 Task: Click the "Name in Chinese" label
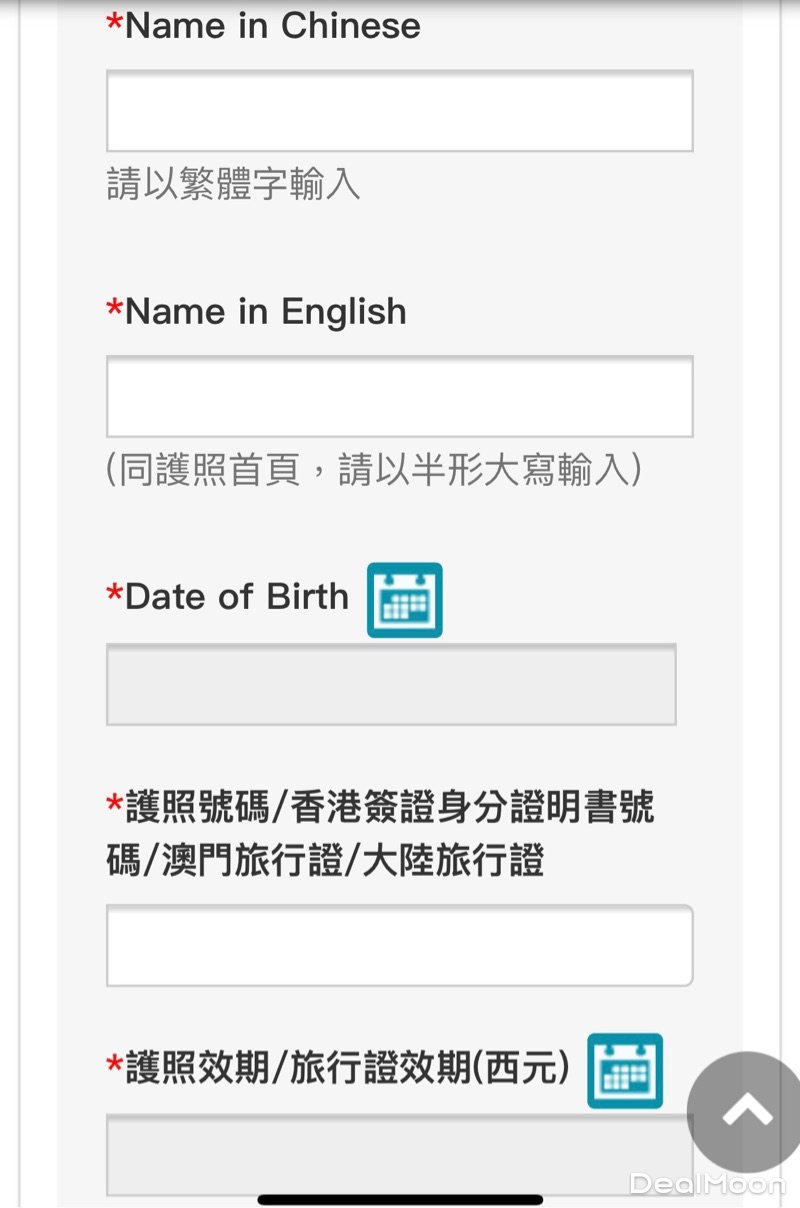click(x=272, y=26)
